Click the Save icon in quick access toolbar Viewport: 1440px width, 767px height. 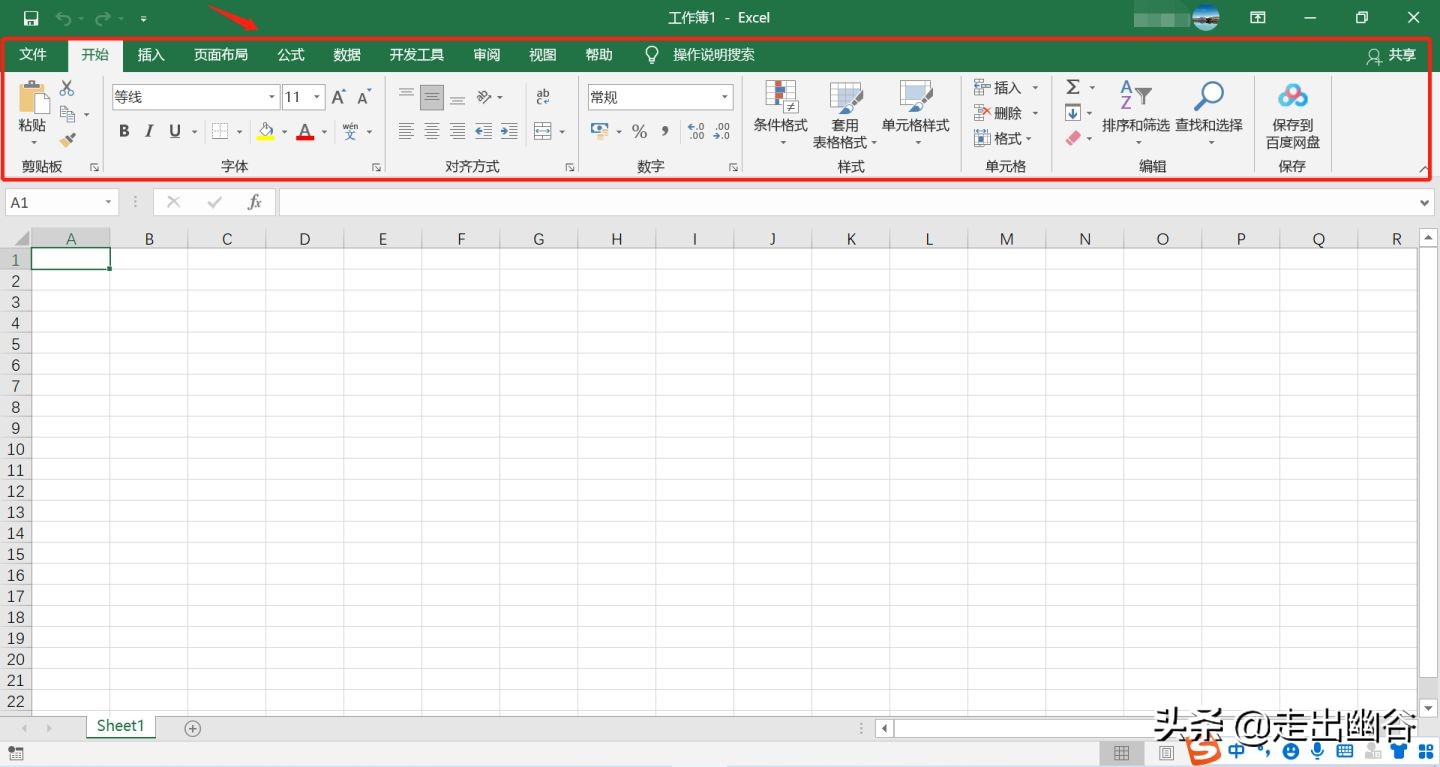(x=31, y=18)
